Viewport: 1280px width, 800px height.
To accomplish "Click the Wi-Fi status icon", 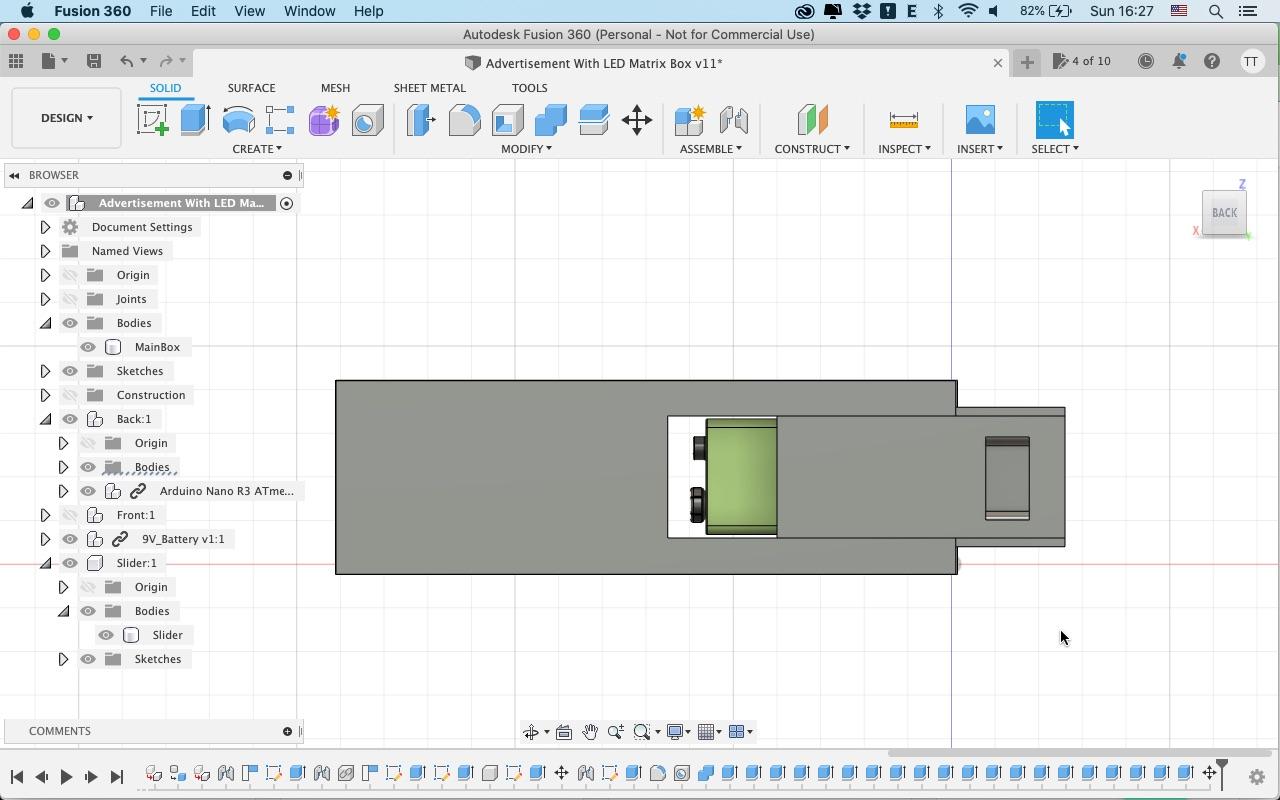I will (x=967, y=11).
